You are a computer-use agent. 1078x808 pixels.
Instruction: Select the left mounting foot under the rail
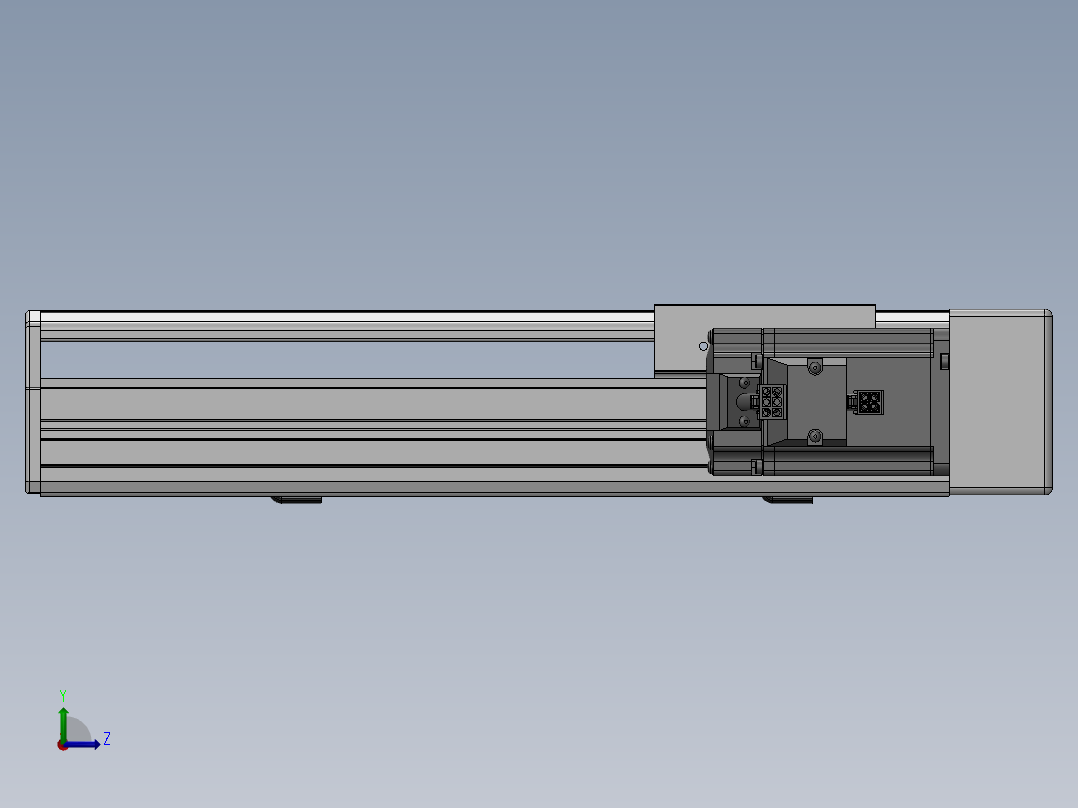coord(296,499)
